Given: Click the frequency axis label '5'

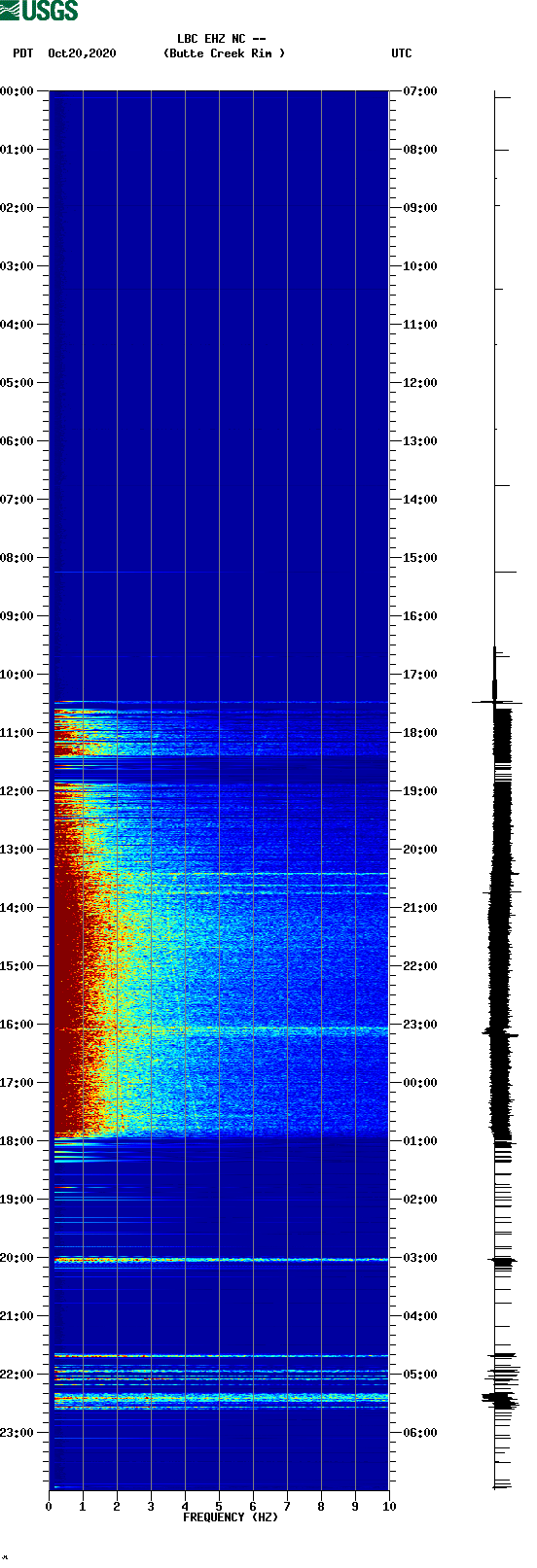Looking at the screenshot, I should [219, 1507].
